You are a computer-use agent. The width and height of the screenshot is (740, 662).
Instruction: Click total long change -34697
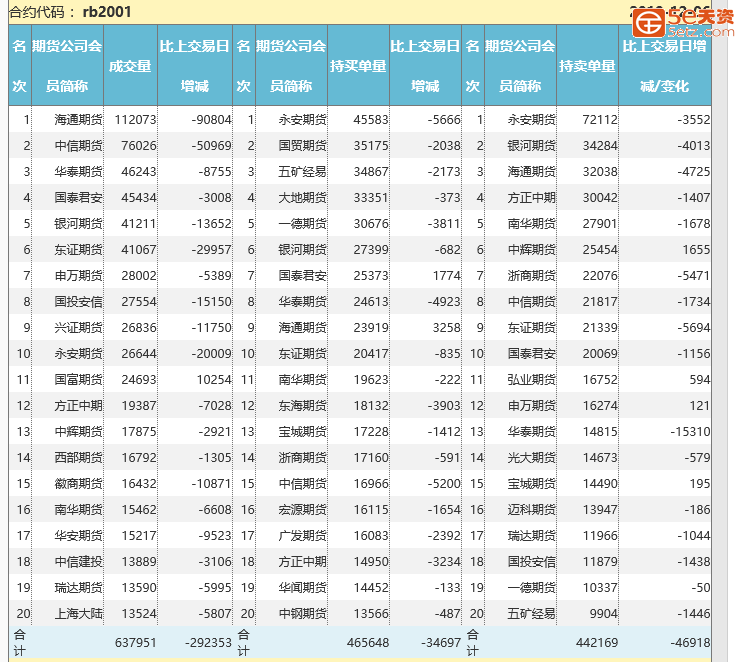pyautogui.click(x=440, y=643)
